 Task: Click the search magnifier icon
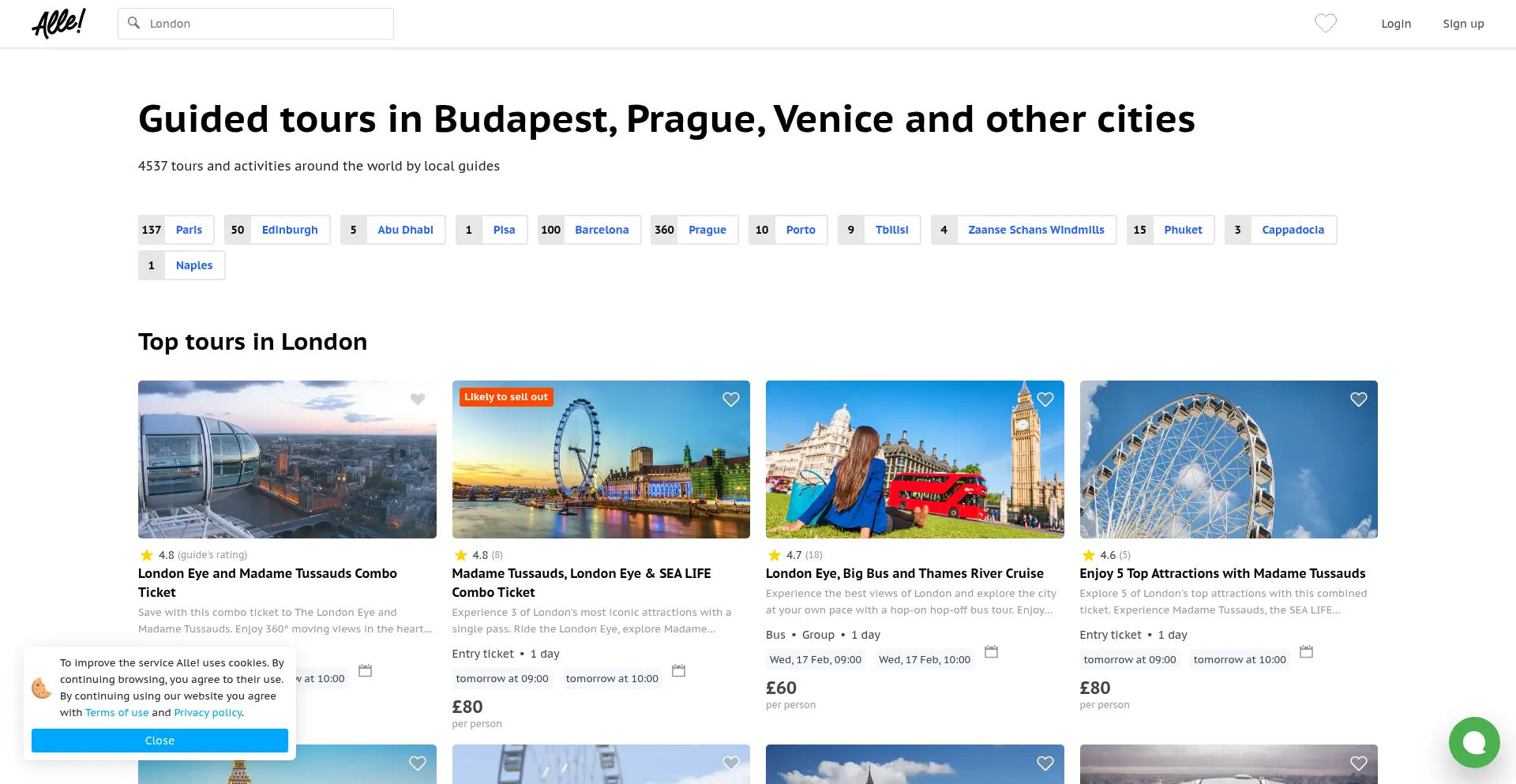[x=134, y=23]
